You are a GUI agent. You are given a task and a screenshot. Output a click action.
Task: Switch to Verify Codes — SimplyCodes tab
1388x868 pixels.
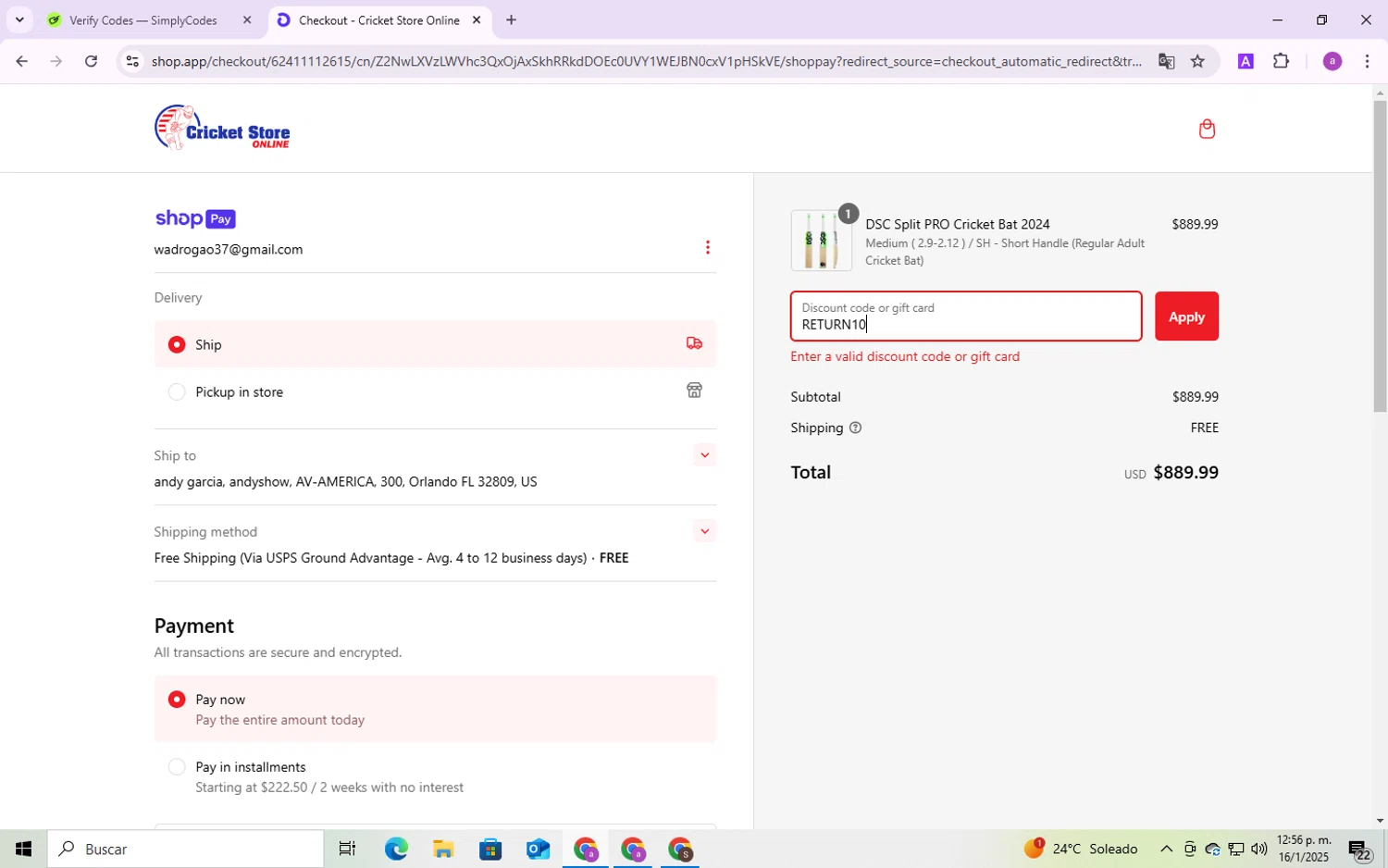143,19
